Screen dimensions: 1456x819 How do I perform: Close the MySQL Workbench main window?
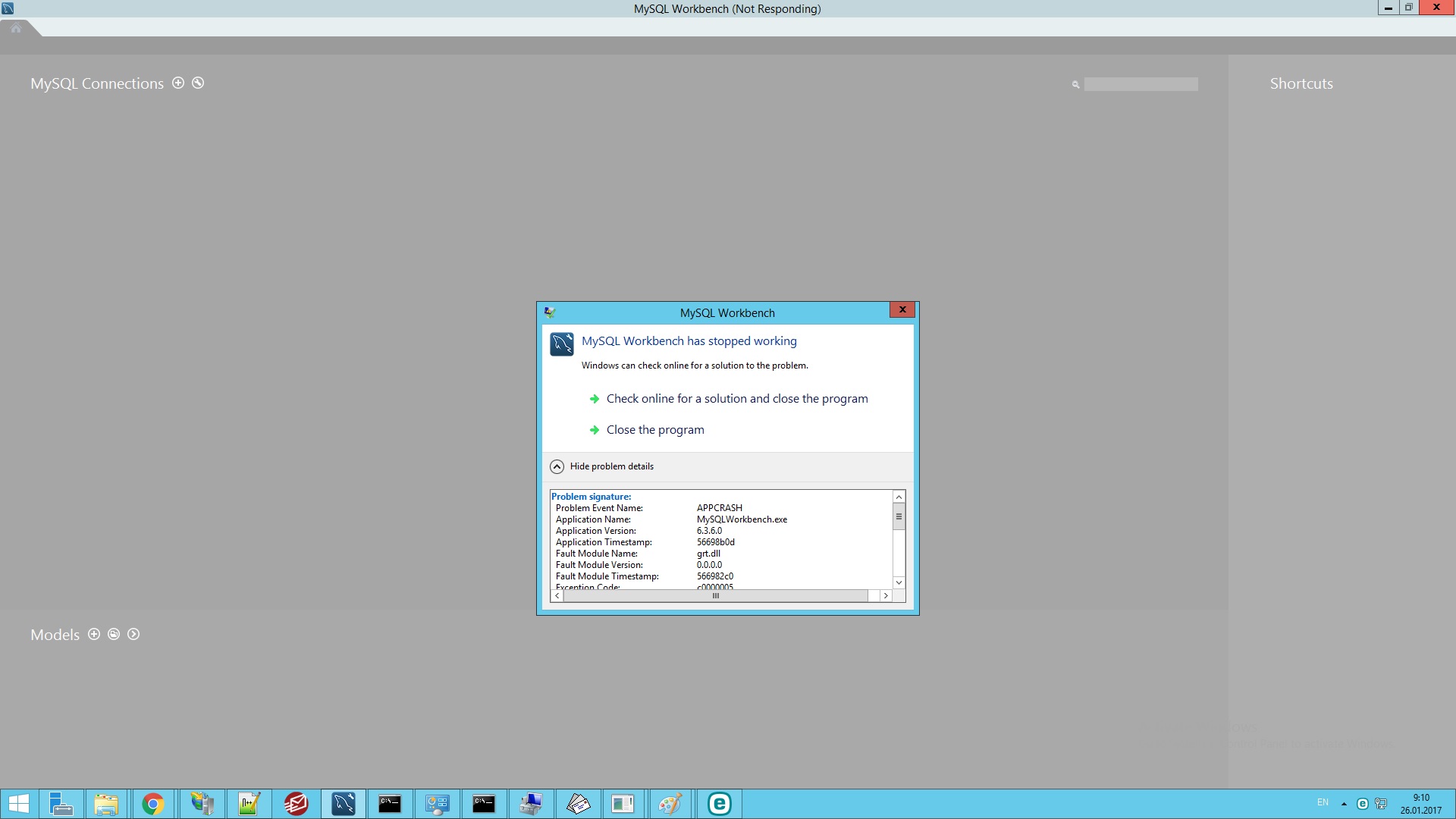click(1436, 8)
